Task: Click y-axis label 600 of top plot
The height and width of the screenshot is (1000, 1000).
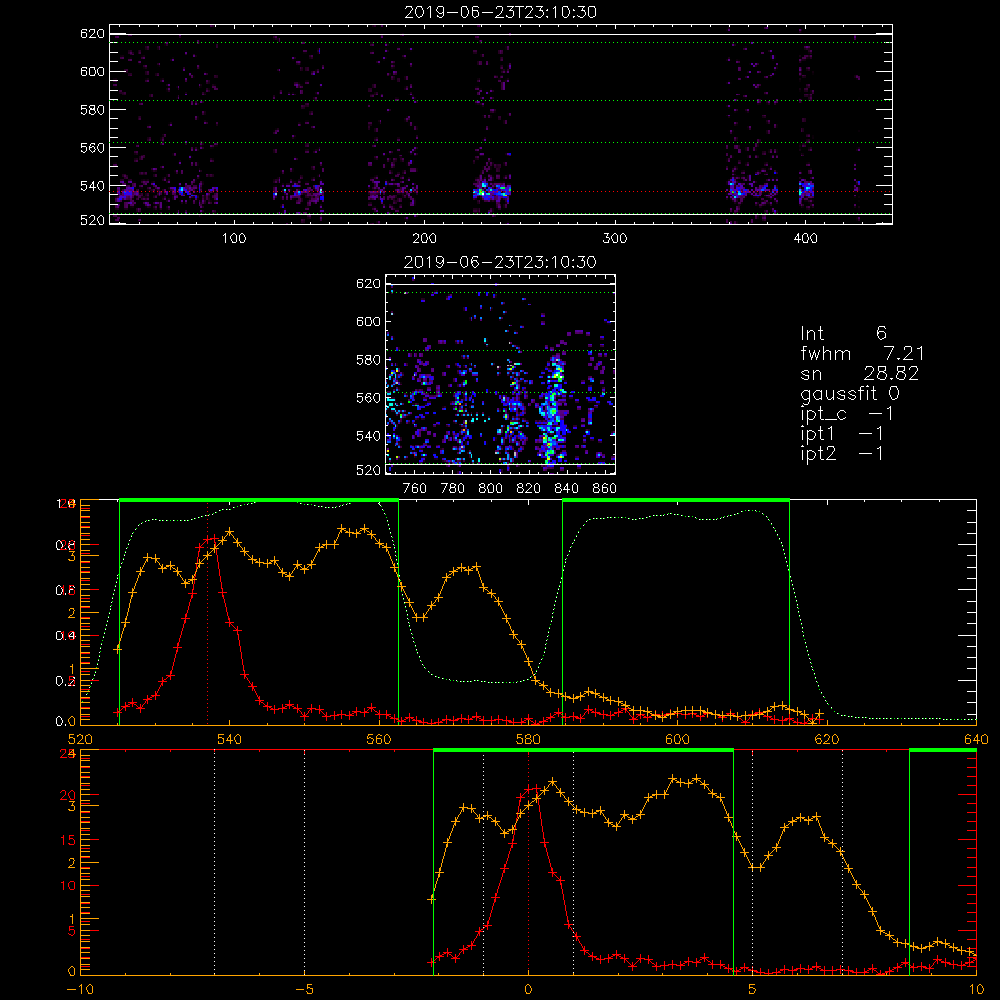Action: [92, 71]
